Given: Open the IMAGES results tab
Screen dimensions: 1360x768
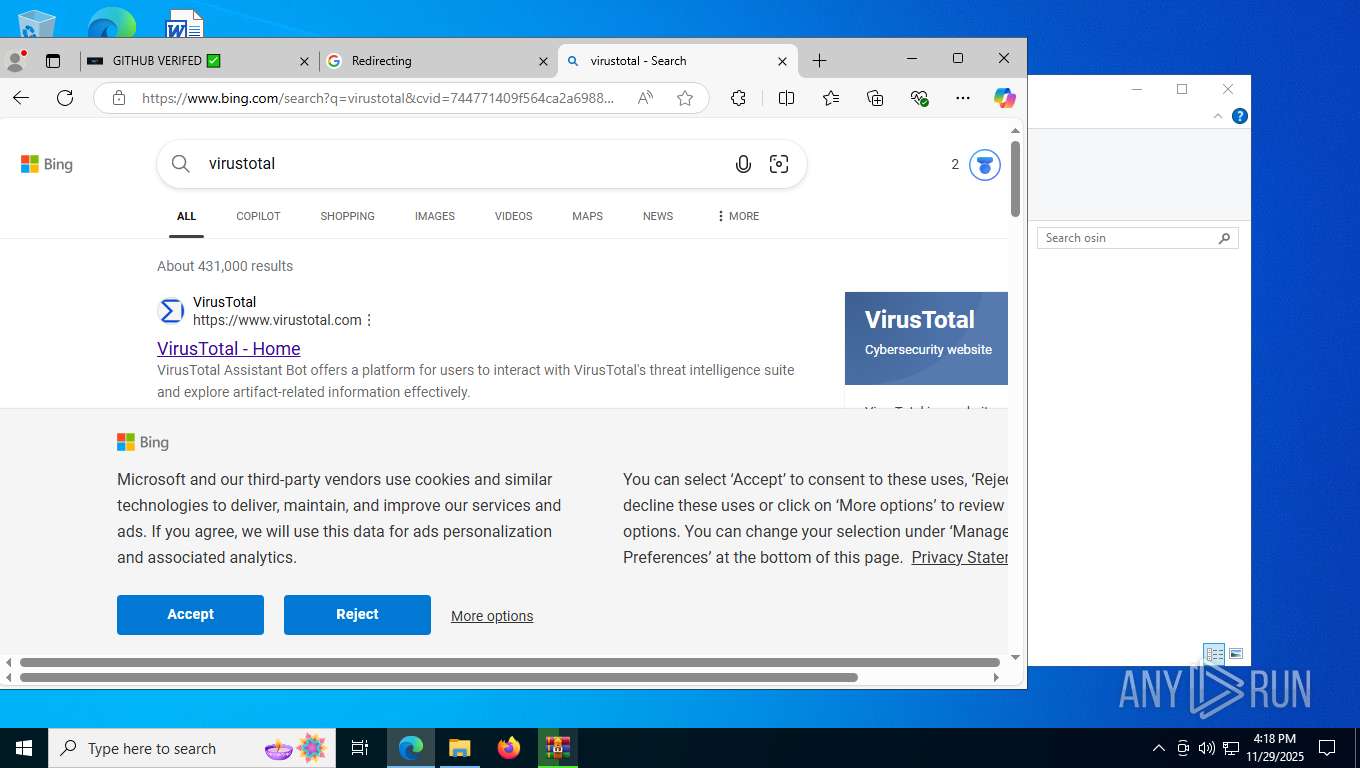Looking at the screenshot, I should 435,216.
